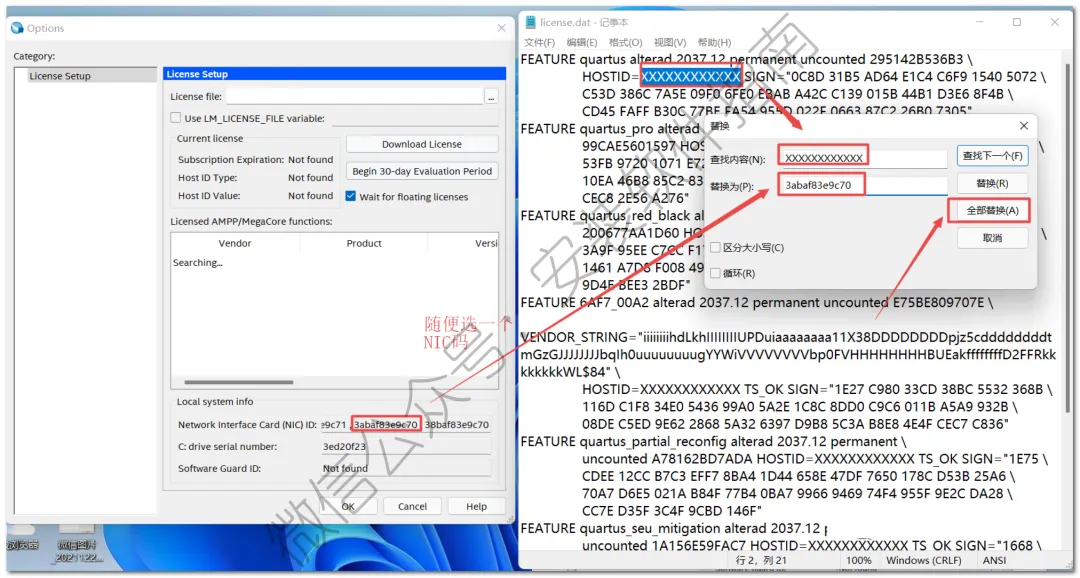Click the 查找内容 input field
This screenshot has height=578, width=1080.
[864, 158]
